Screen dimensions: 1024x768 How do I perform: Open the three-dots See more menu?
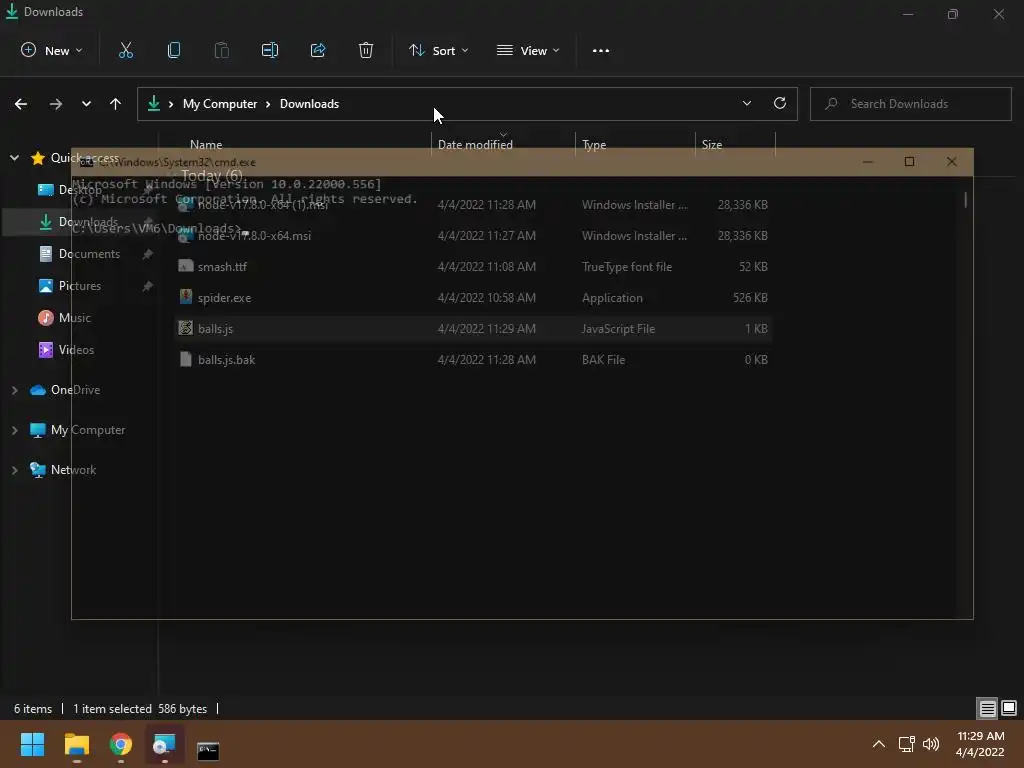(x=601, y=50)
